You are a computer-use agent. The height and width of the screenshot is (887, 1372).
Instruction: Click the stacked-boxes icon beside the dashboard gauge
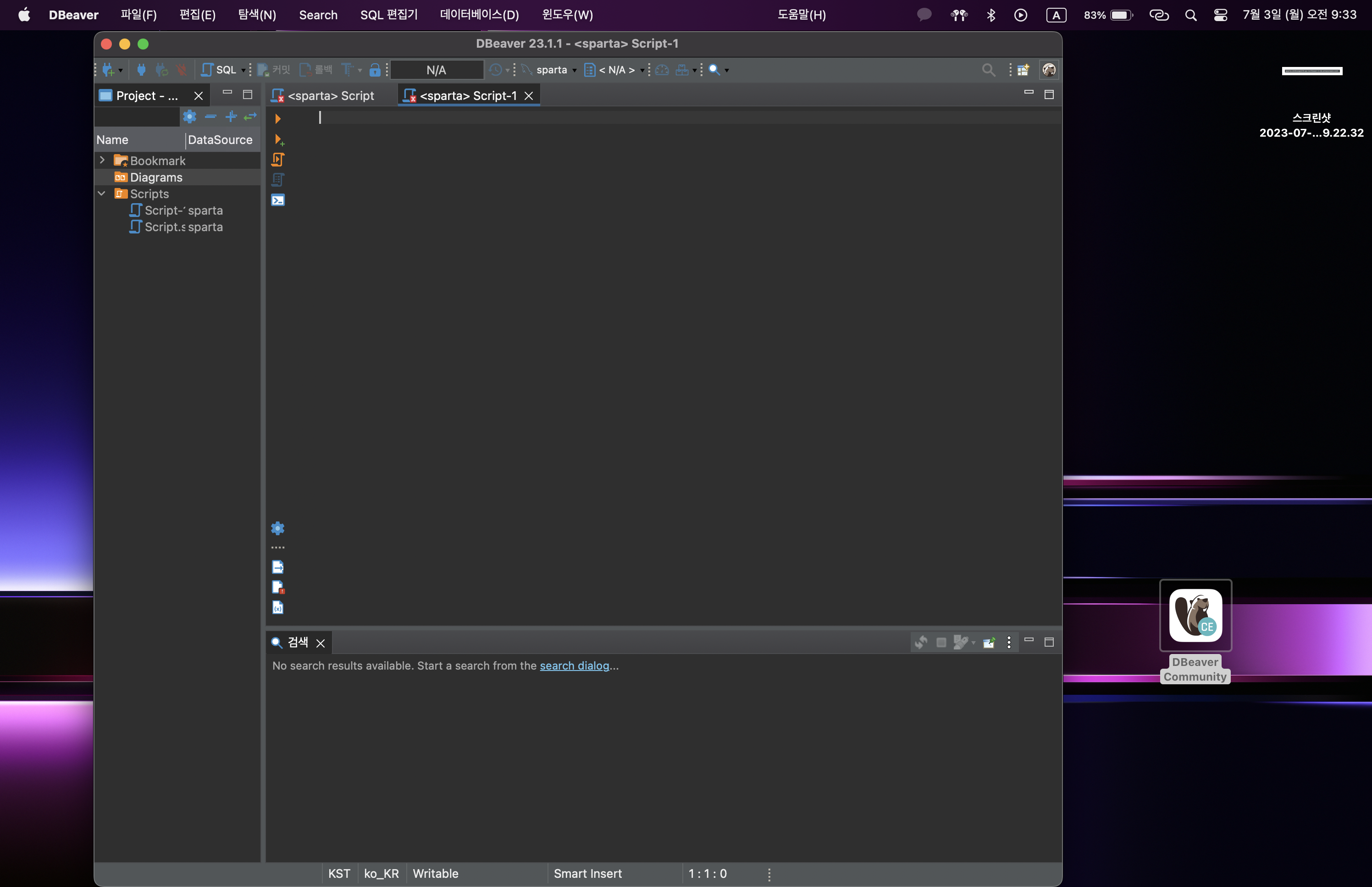[x=682, y=70]
